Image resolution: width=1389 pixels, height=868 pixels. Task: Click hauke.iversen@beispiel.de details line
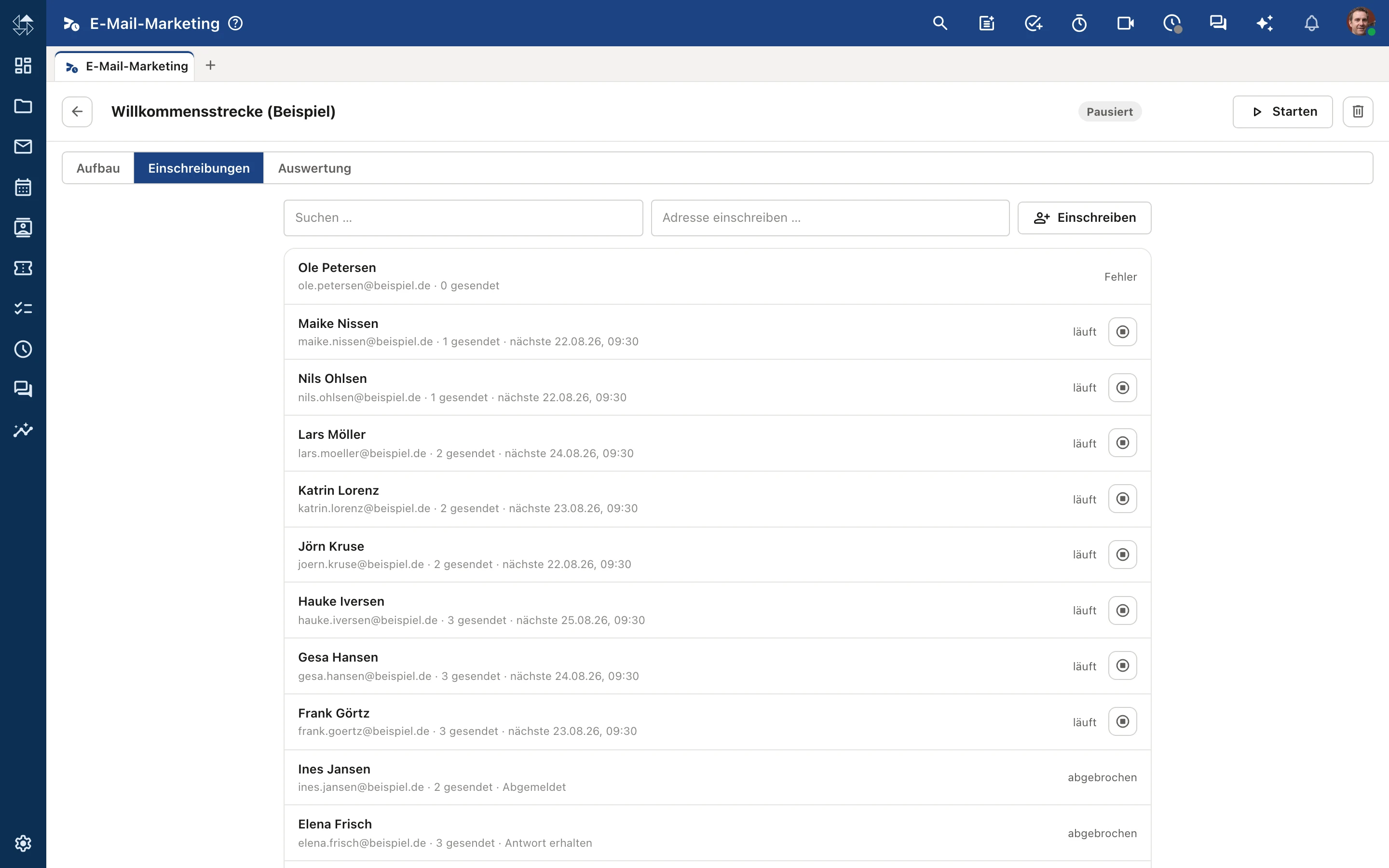[471, 620]
